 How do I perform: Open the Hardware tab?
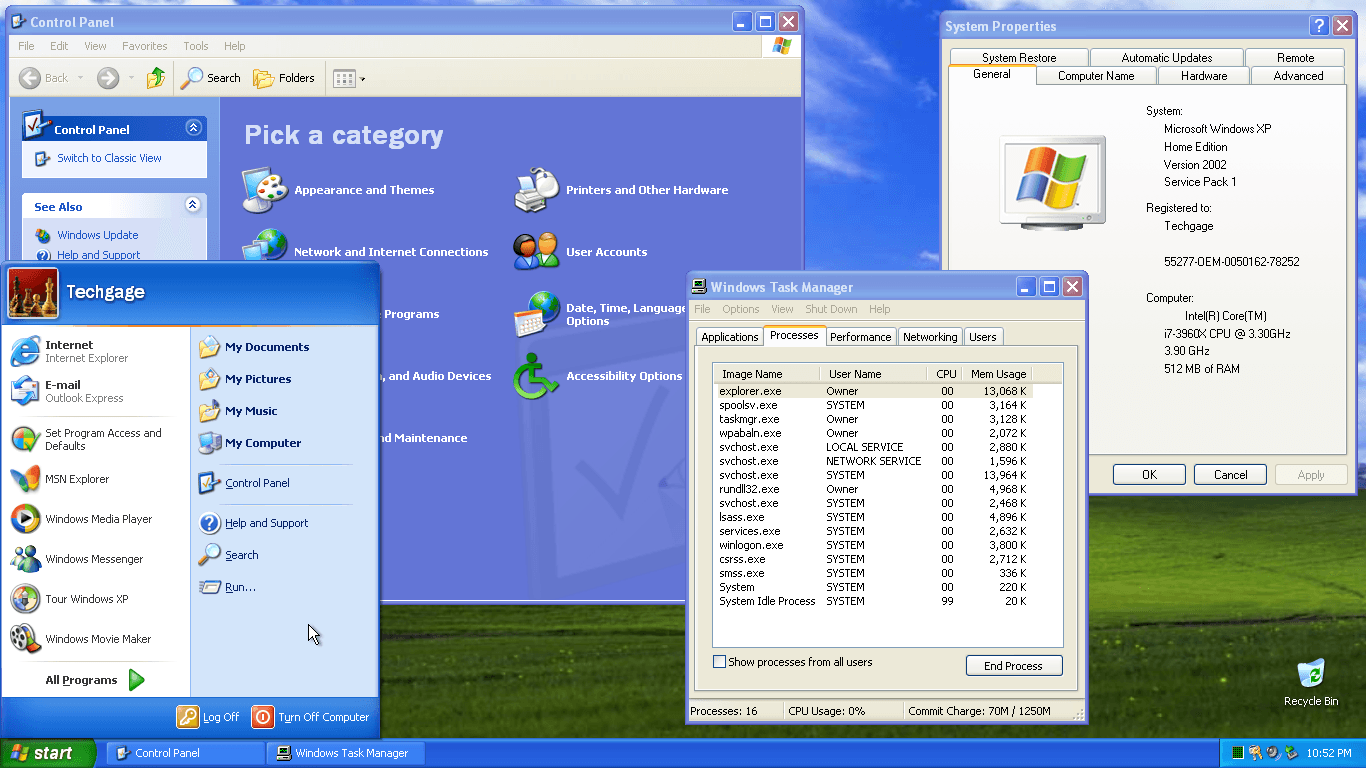(1204, 76)
